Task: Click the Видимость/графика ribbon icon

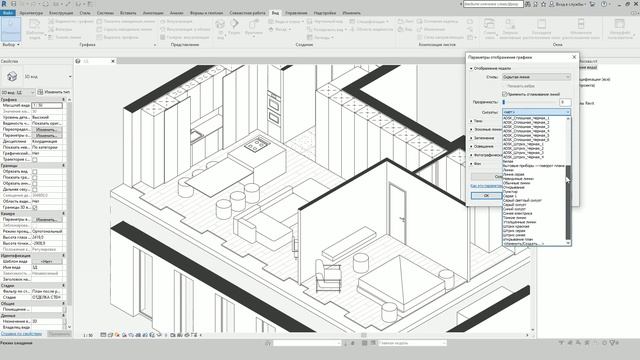Action: tap(51, 21)
